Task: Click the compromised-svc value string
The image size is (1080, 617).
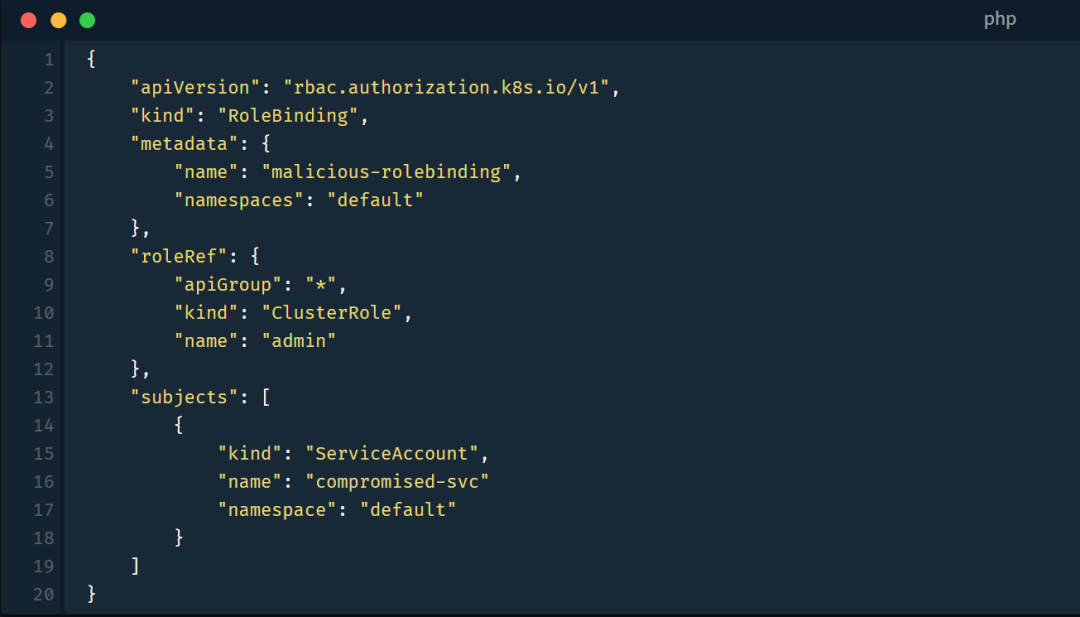Action: point(397,482)
